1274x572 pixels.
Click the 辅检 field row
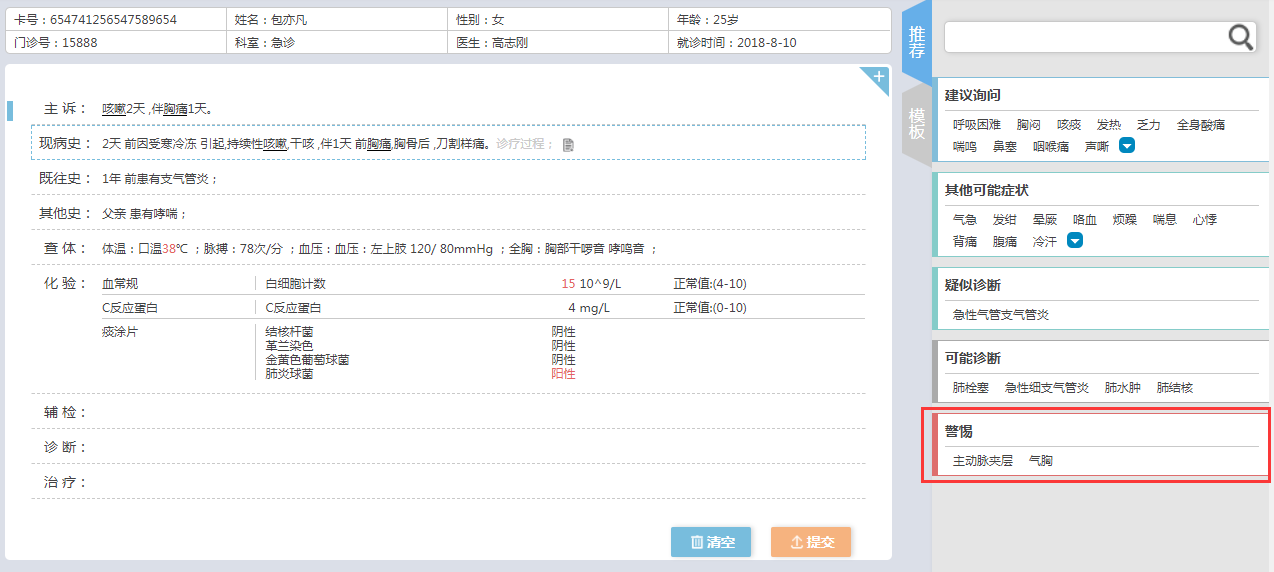[448, 412]
